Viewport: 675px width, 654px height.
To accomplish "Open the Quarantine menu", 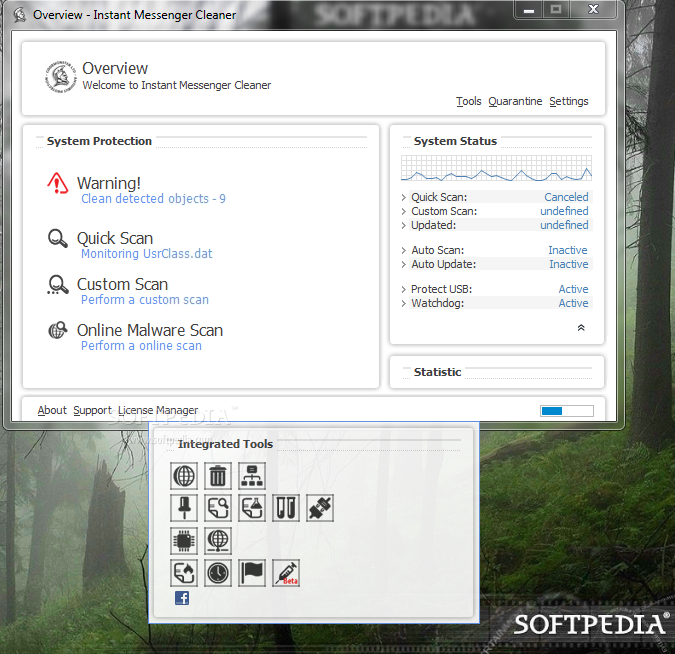I will coord(515,101).
